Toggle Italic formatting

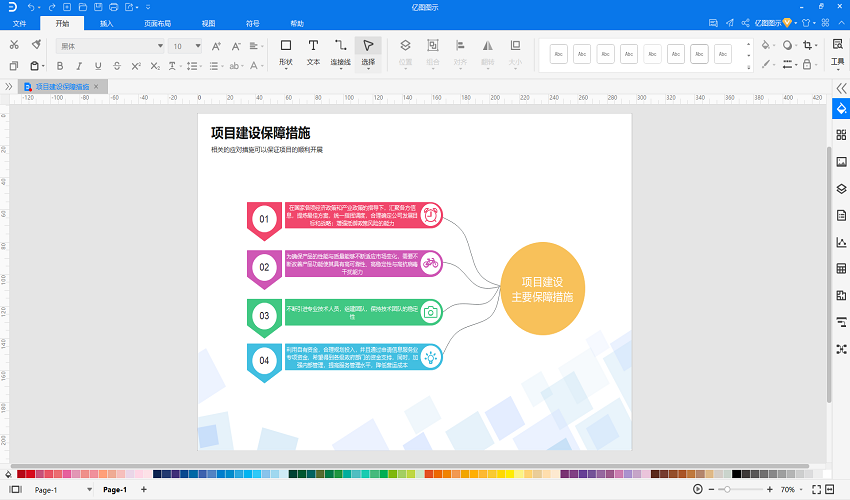coord(79,66)
